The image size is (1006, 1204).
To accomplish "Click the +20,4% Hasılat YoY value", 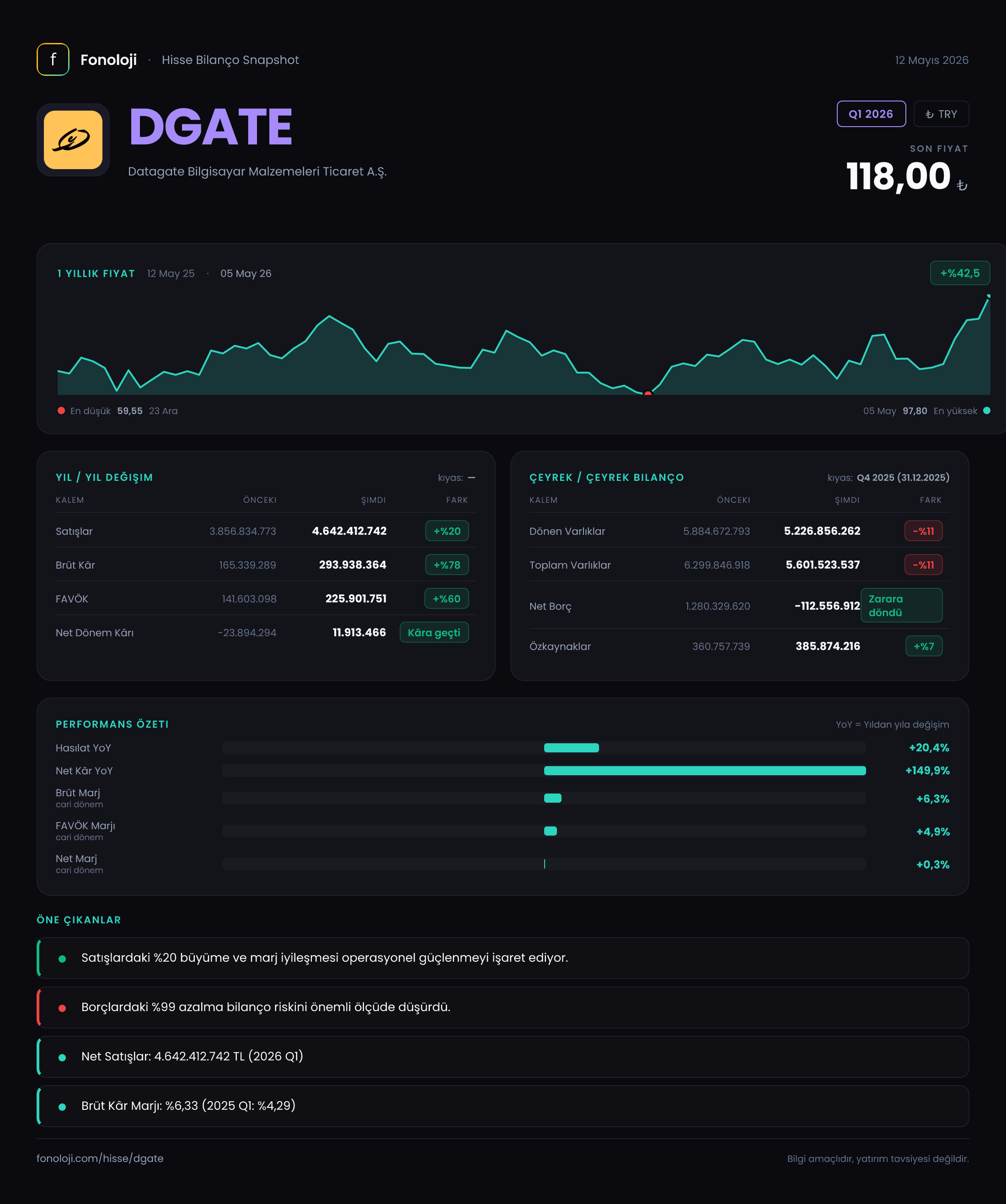I will [929, 748].
